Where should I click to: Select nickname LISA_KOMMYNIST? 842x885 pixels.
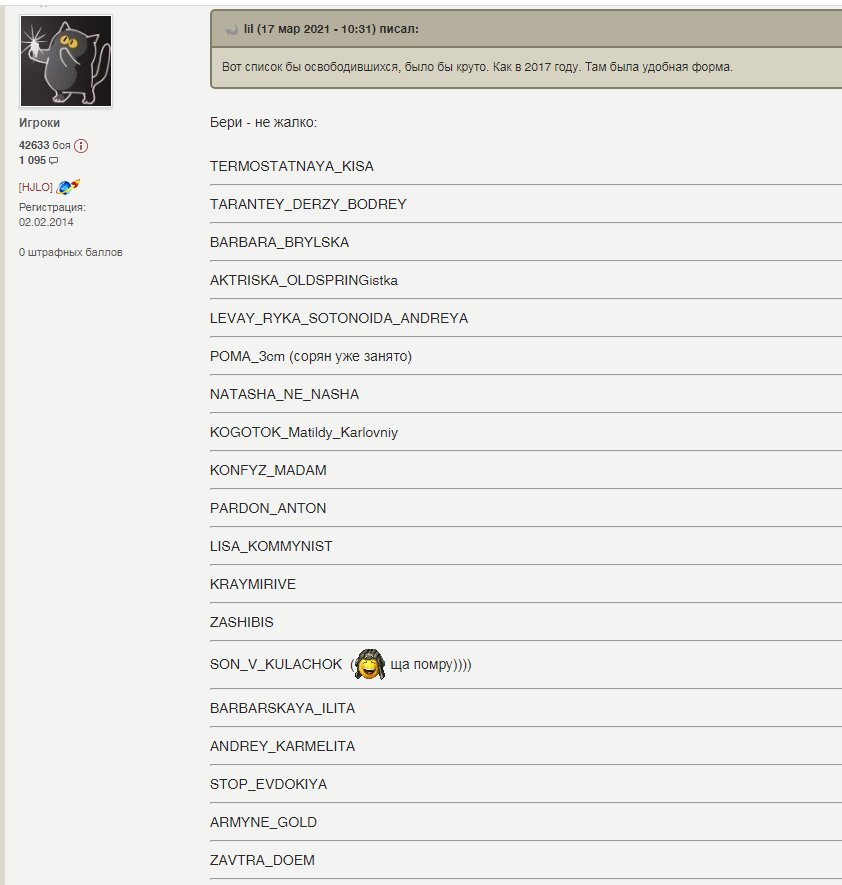tap(271, 546)
